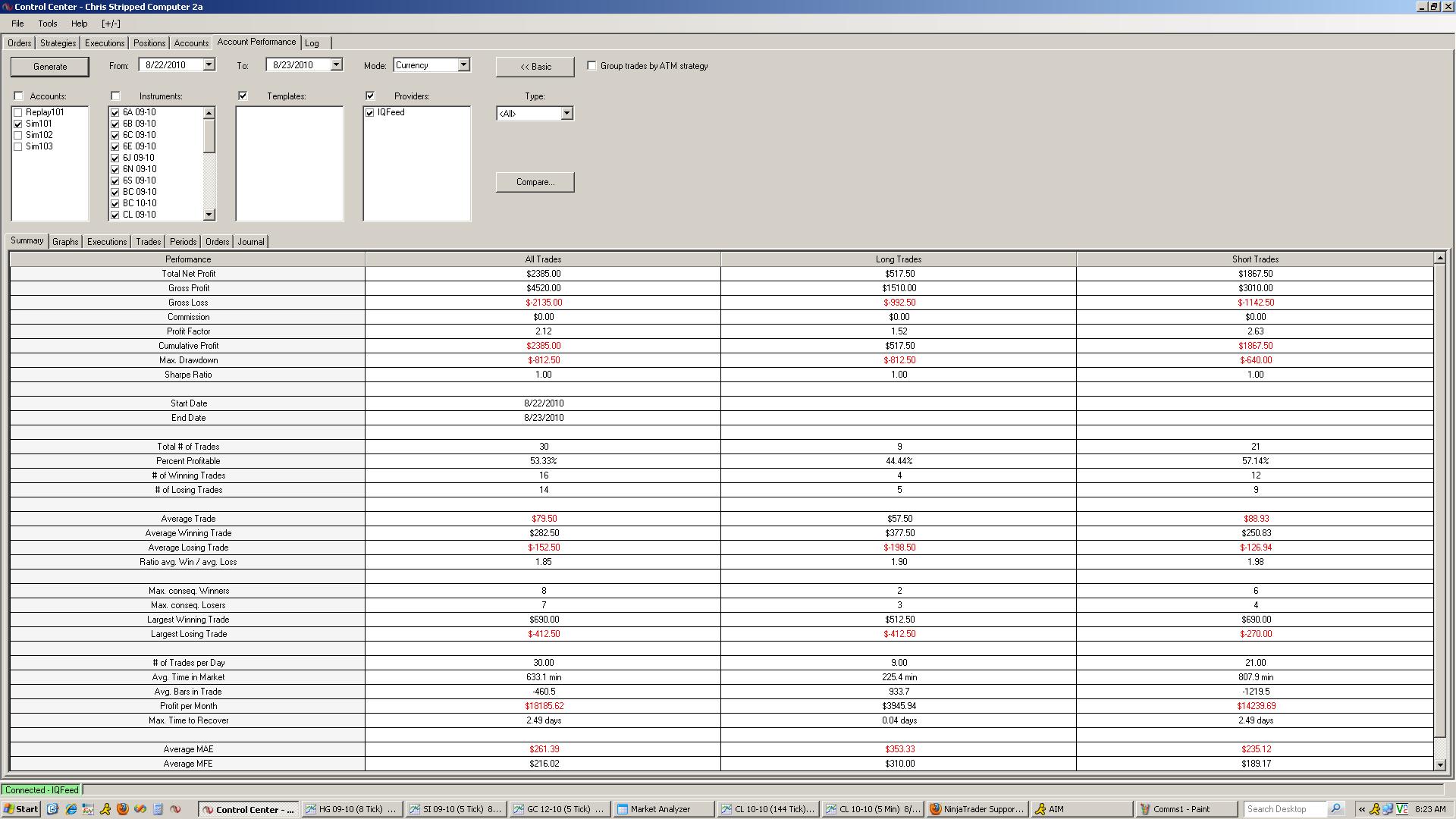The width and height of the screenshot is (1456, 819).
Task: Launch Internet Explorer from quick launch
Action: (71, 809)
